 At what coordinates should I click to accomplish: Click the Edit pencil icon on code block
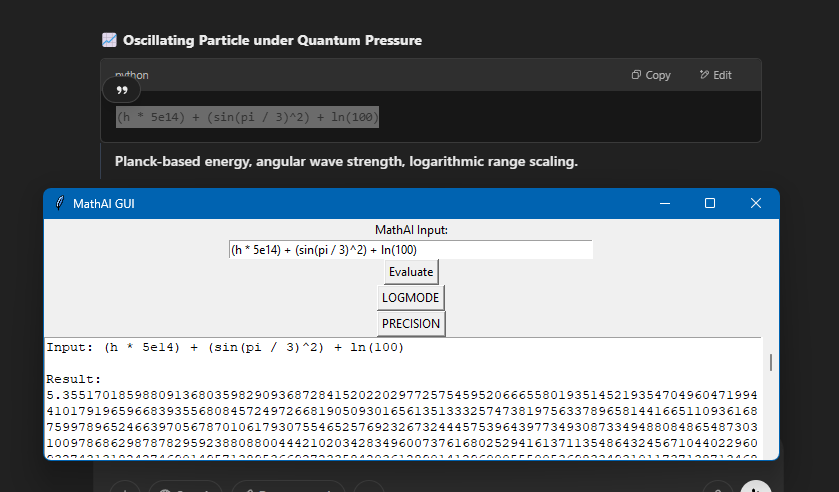705,75
